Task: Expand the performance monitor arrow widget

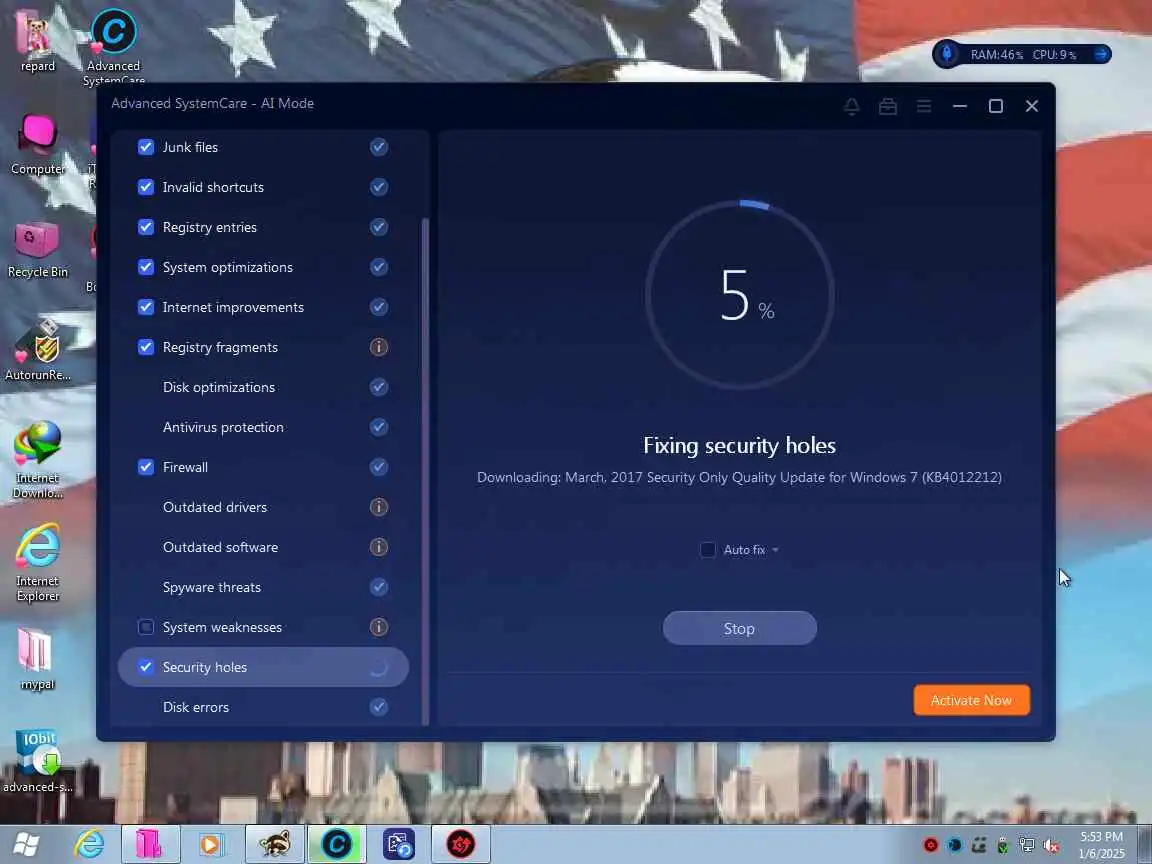Action: pos(1101,54)
